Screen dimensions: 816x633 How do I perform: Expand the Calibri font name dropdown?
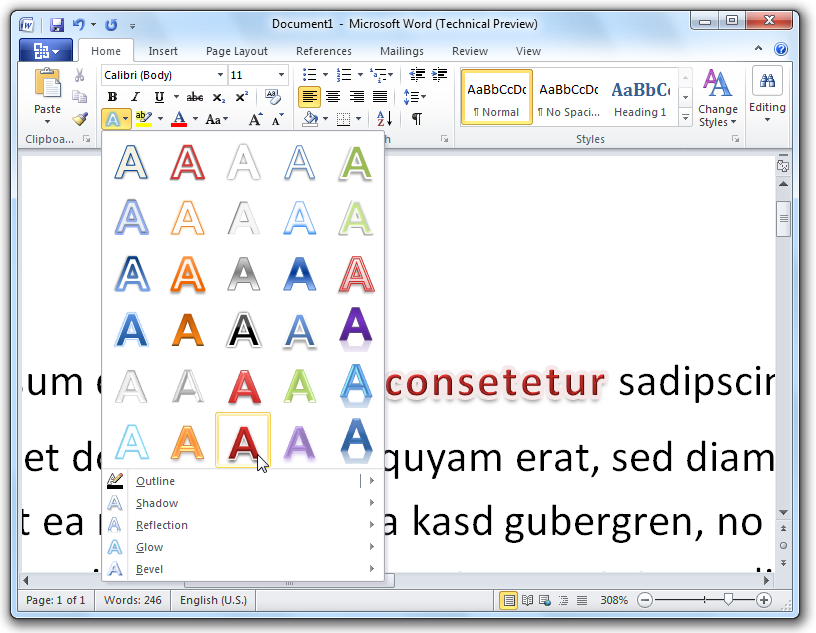tap(220, 75)
